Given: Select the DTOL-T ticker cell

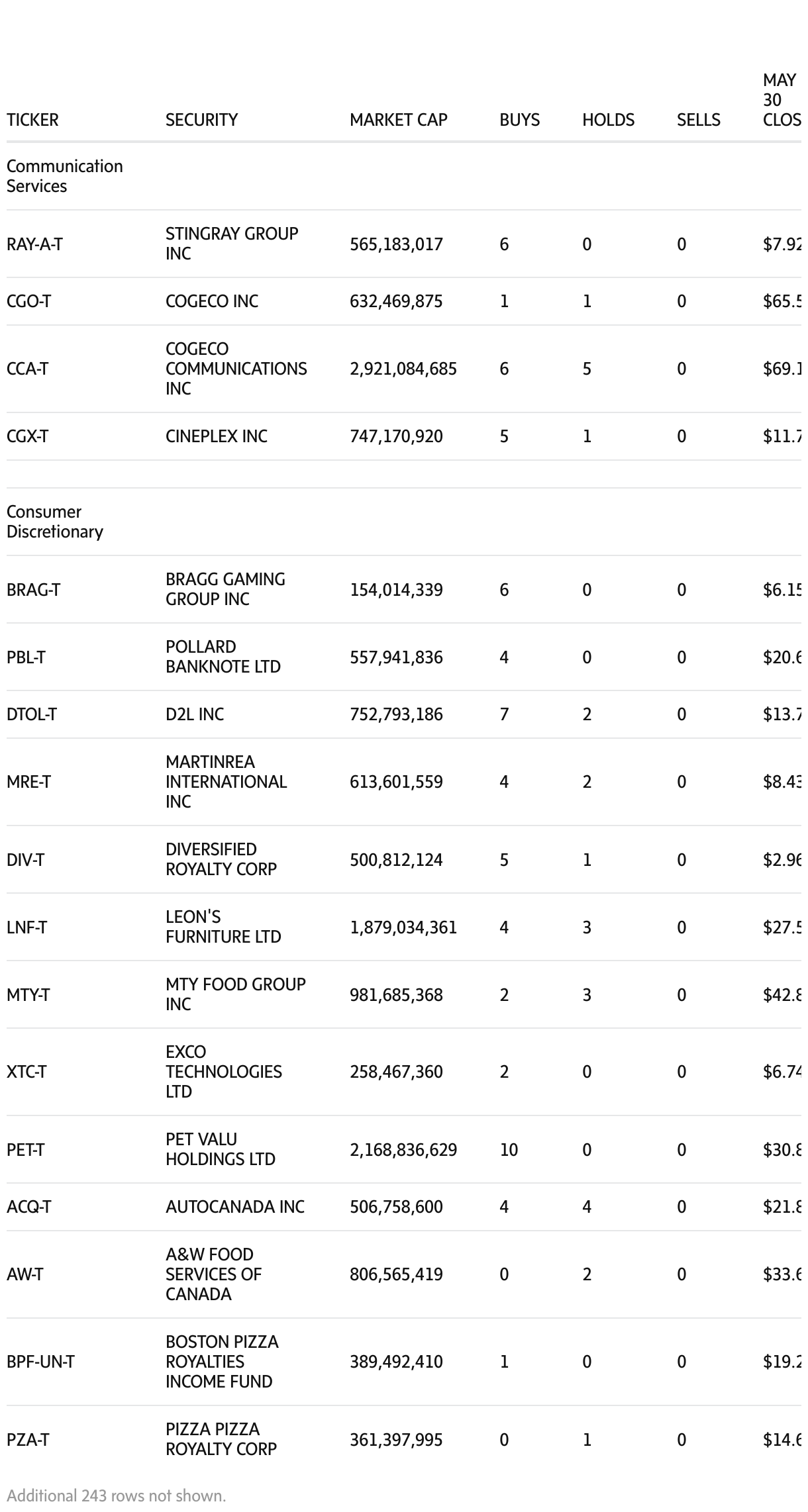Looking at the screenshot, I should click(32, 714).
